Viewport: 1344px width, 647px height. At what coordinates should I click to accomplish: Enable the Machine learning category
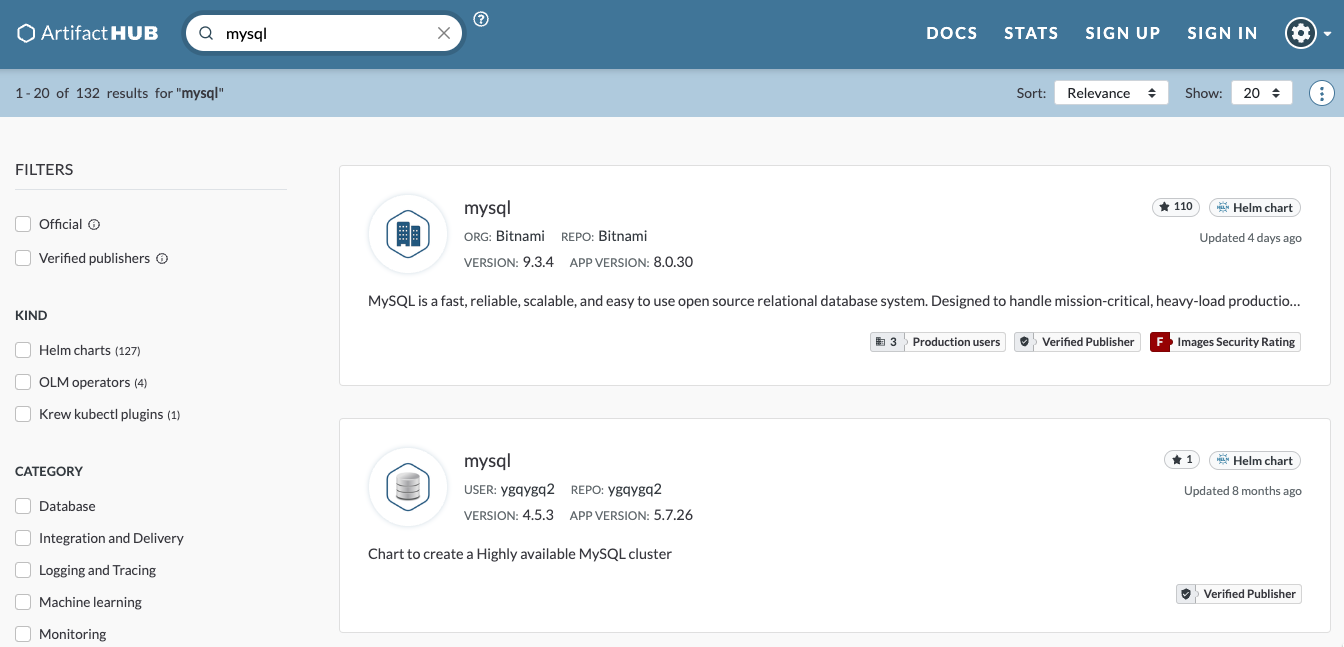tap(23, 602)
